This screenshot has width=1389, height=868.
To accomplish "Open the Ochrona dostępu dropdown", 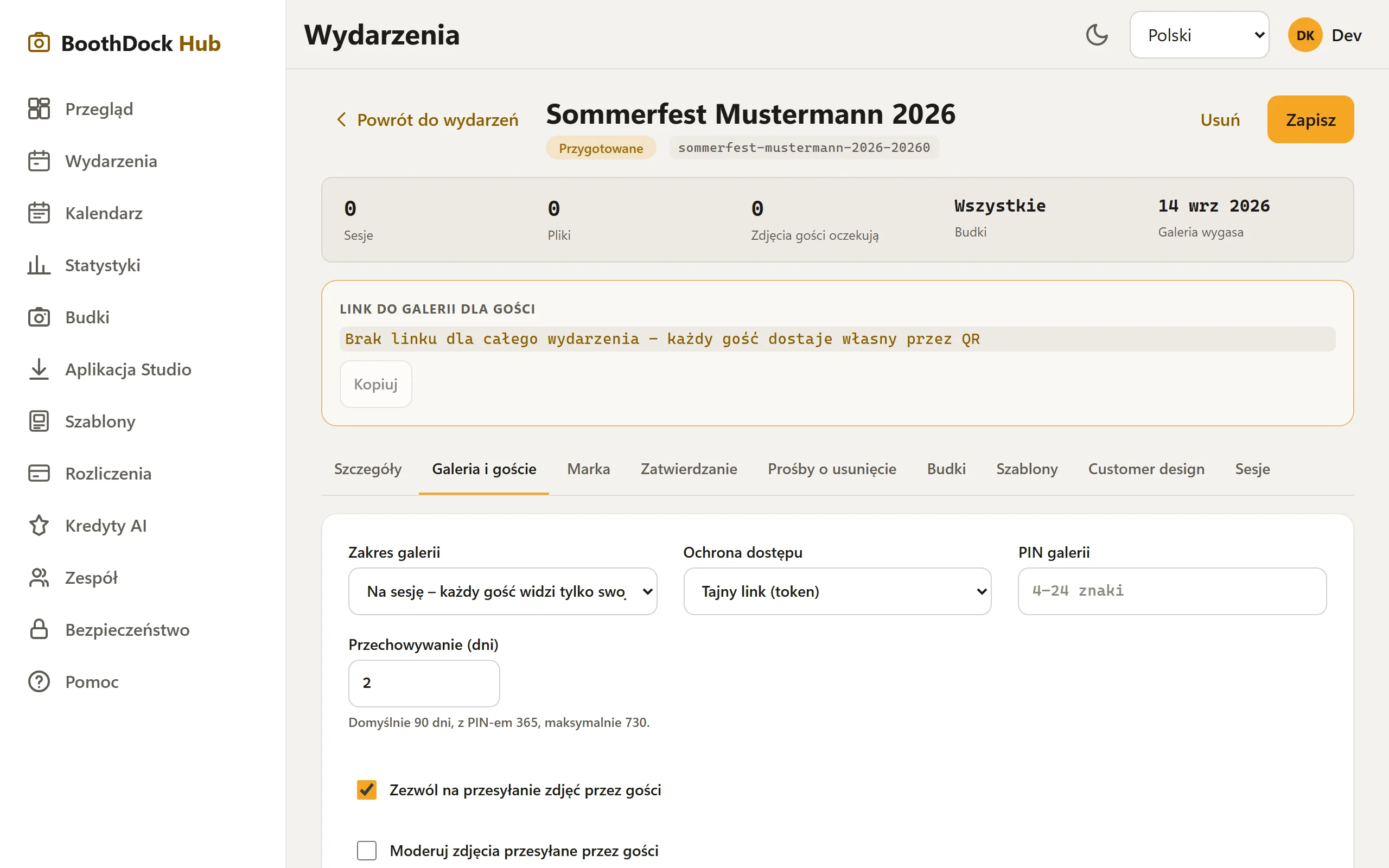I will [x=837, y=591].
